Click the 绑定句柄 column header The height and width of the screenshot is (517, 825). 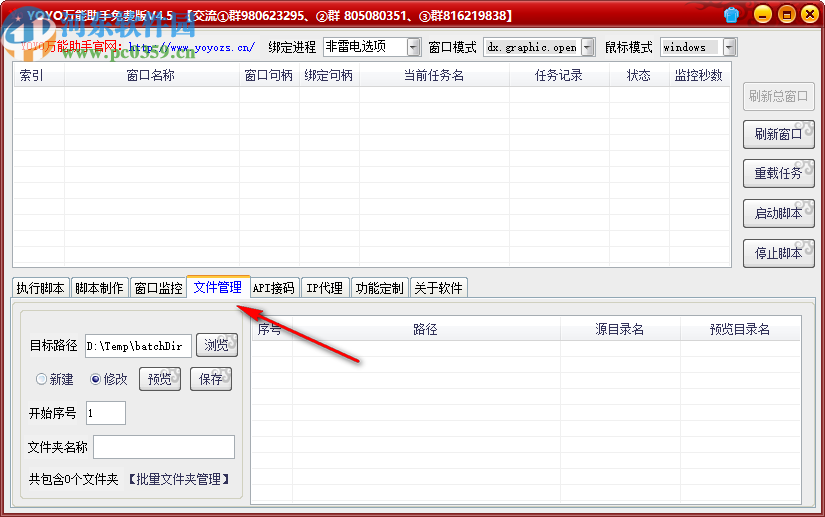pos(329,76)
